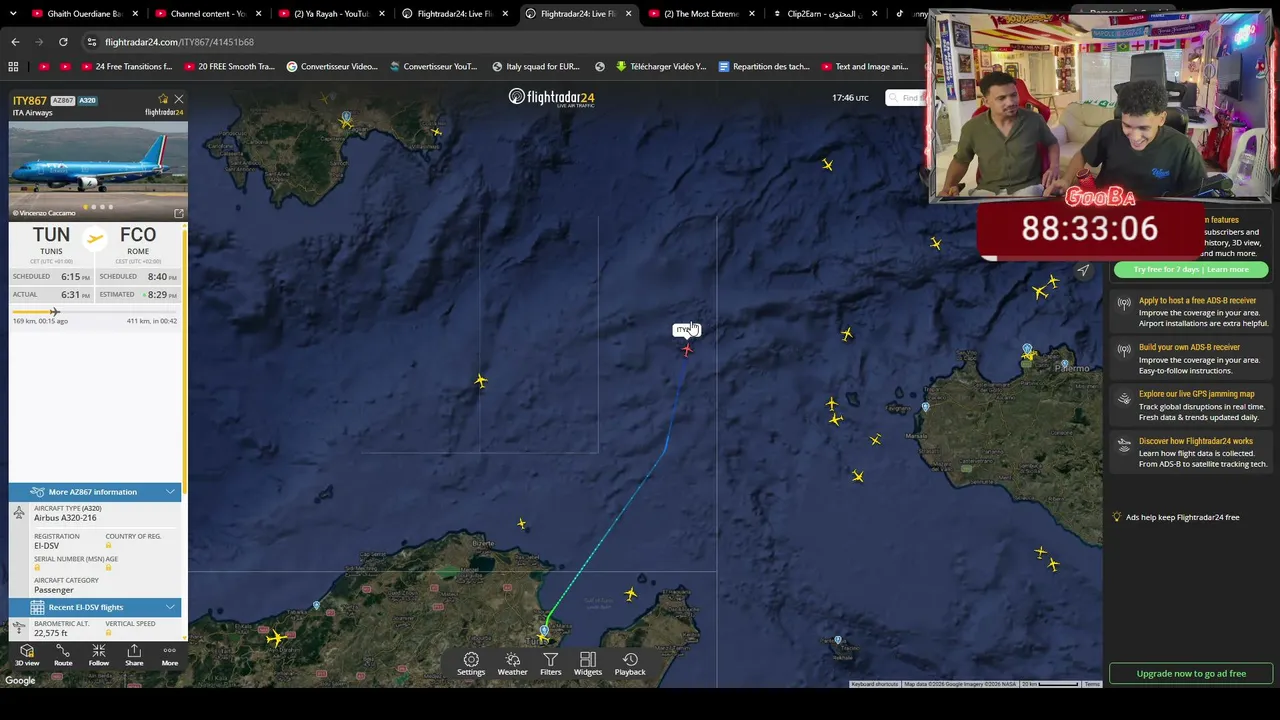1280x720 pixels.
Task: Open the aircraft photo's external link icon
Action: 179,213
